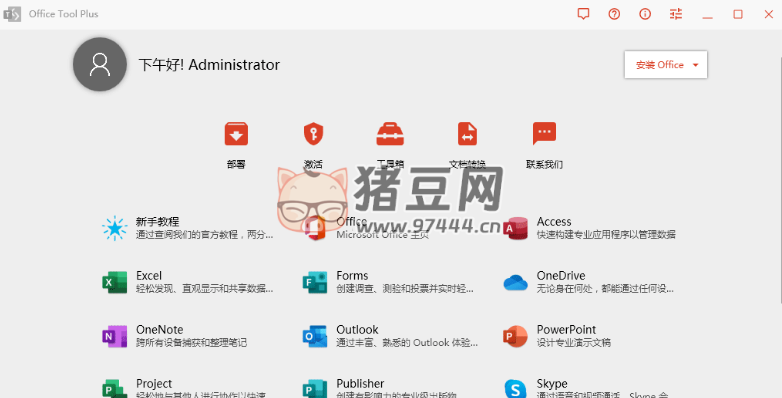
Task: Open the Publisher entry title
Action: click(x=360, y=383)
